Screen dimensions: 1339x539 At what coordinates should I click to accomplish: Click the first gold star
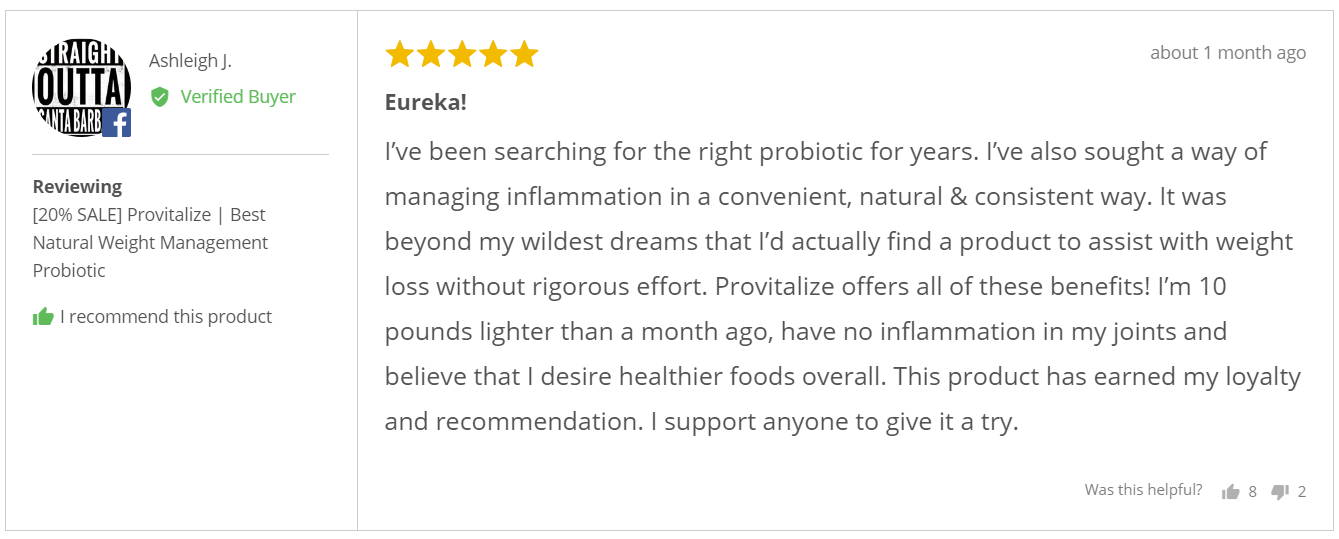(400, 54)
